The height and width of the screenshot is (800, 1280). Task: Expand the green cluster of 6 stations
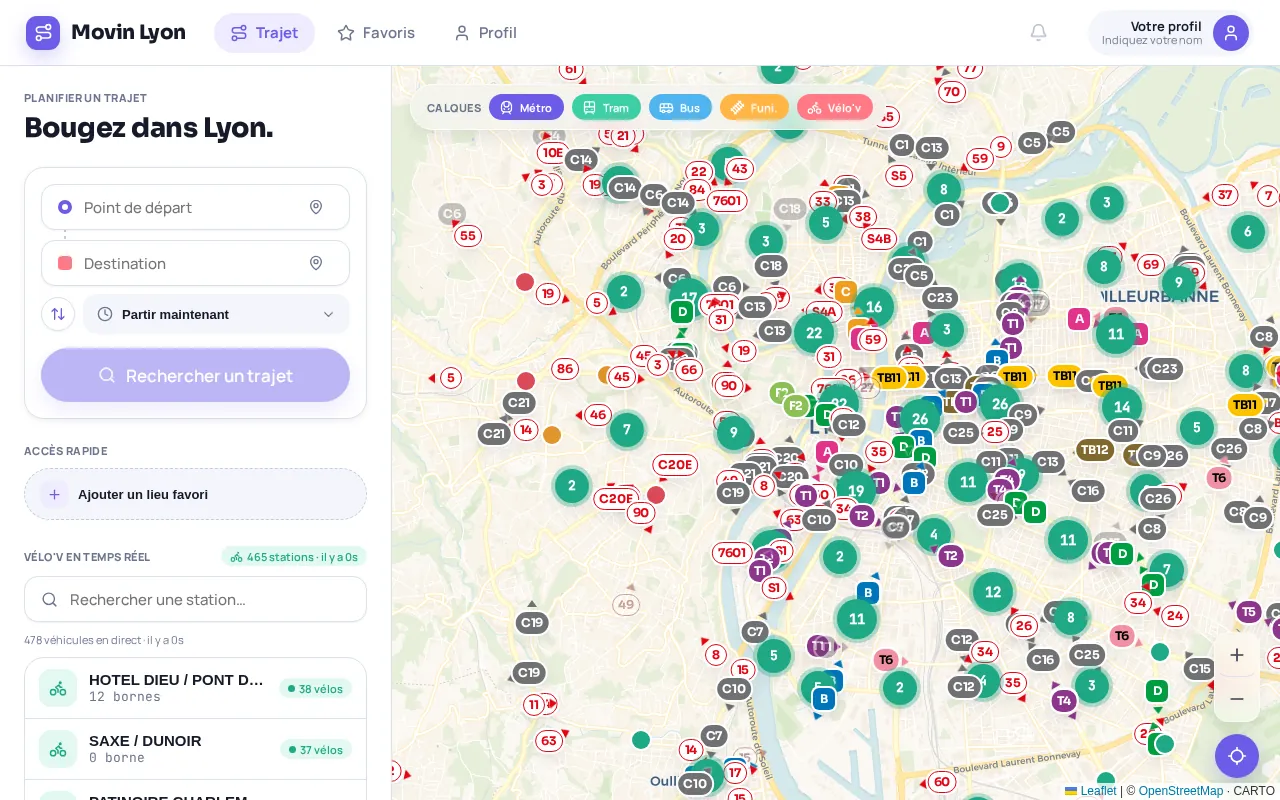click(1247, 232)
